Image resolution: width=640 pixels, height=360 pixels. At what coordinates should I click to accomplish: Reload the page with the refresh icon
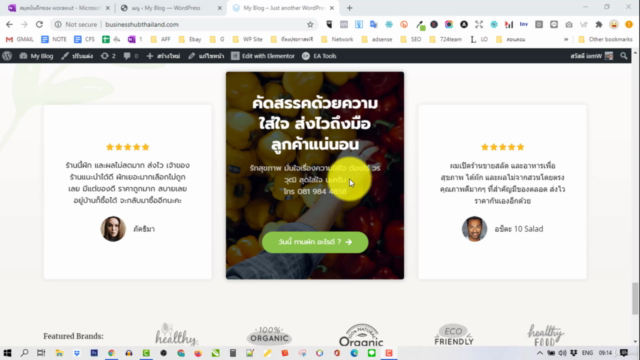39,24
